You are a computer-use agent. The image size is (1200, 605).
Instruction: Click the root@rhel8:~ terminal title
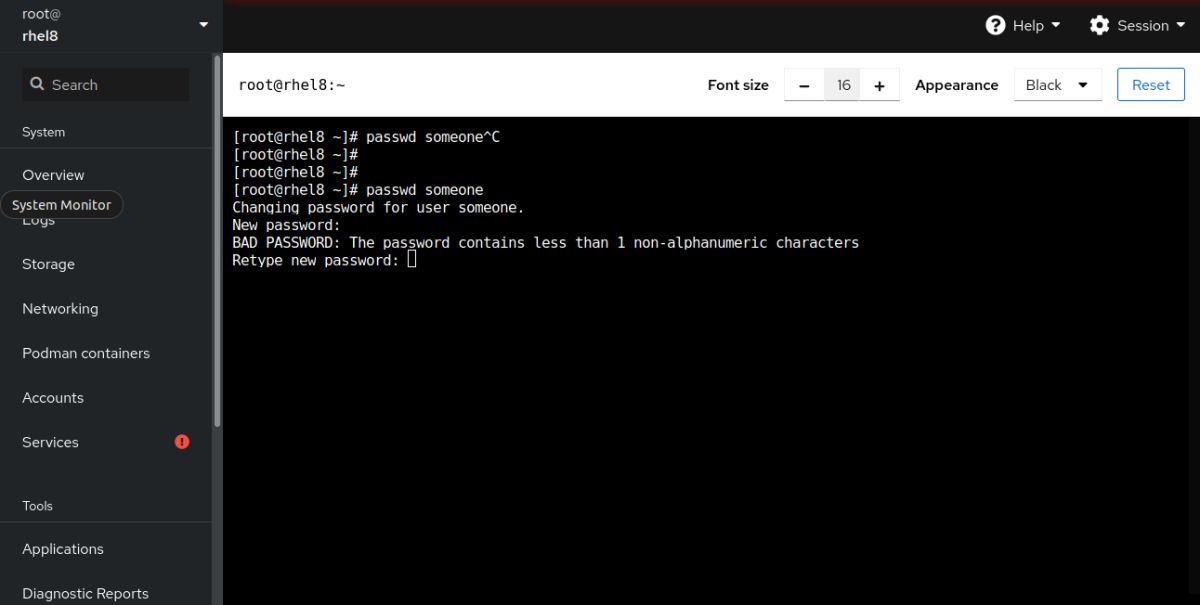[x=292, y=85]
